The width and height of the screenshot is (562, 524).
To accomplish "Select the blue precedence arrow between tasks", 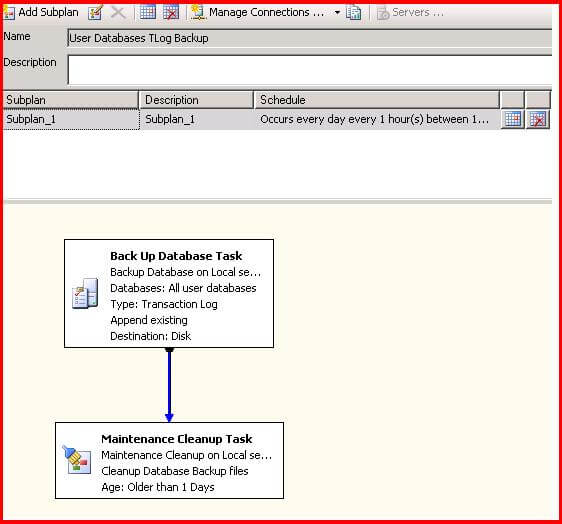I will pos(169,385).
